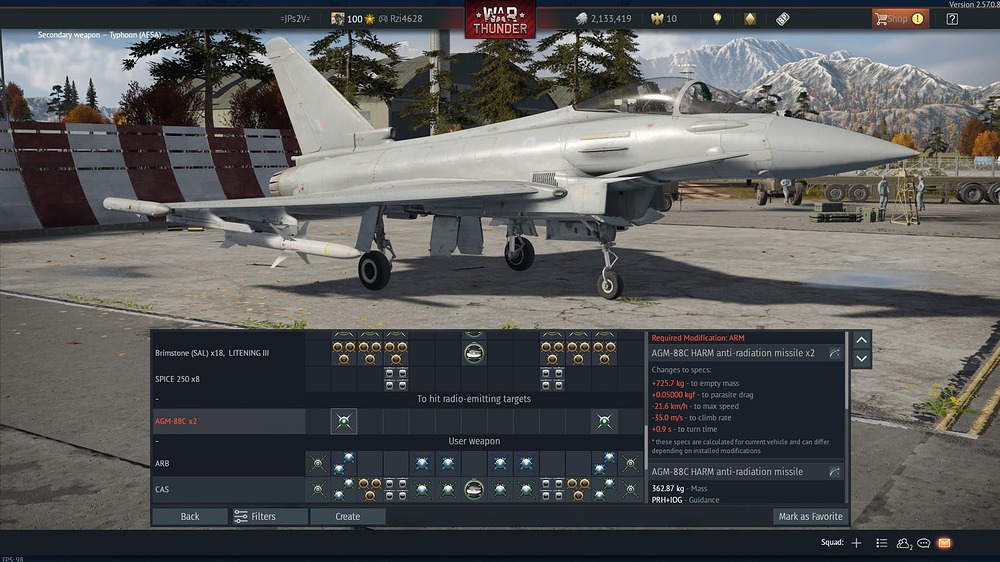
Task: Choose the AGM-88C x2 preset row
Action: point(228,421)
